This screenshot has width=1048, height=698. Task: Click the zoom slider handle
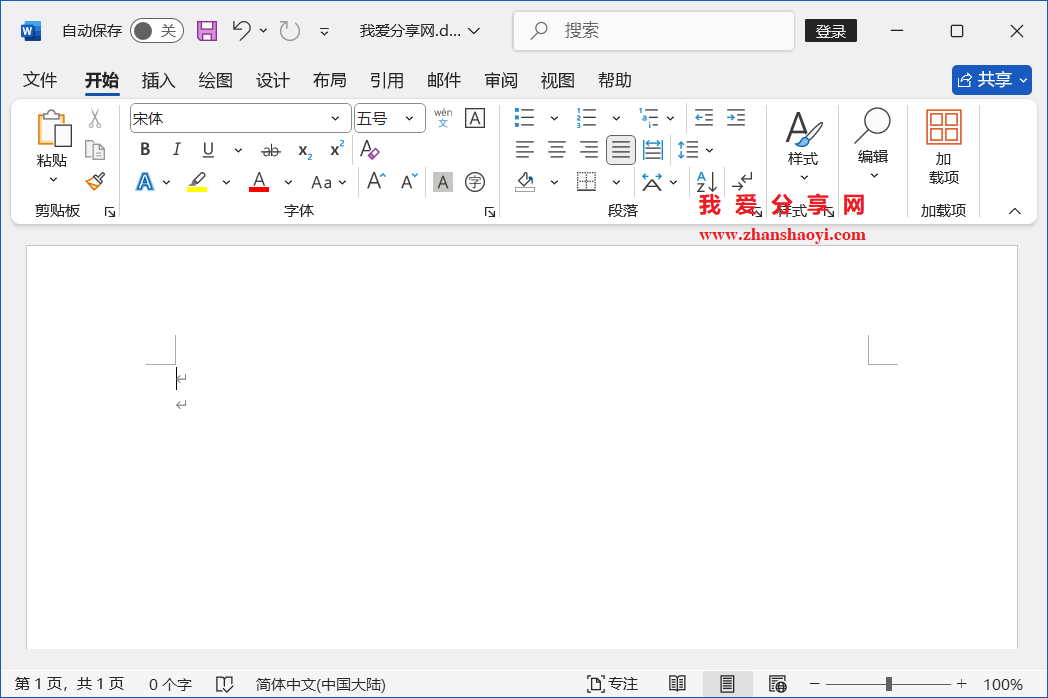click(x=888, y=683)
